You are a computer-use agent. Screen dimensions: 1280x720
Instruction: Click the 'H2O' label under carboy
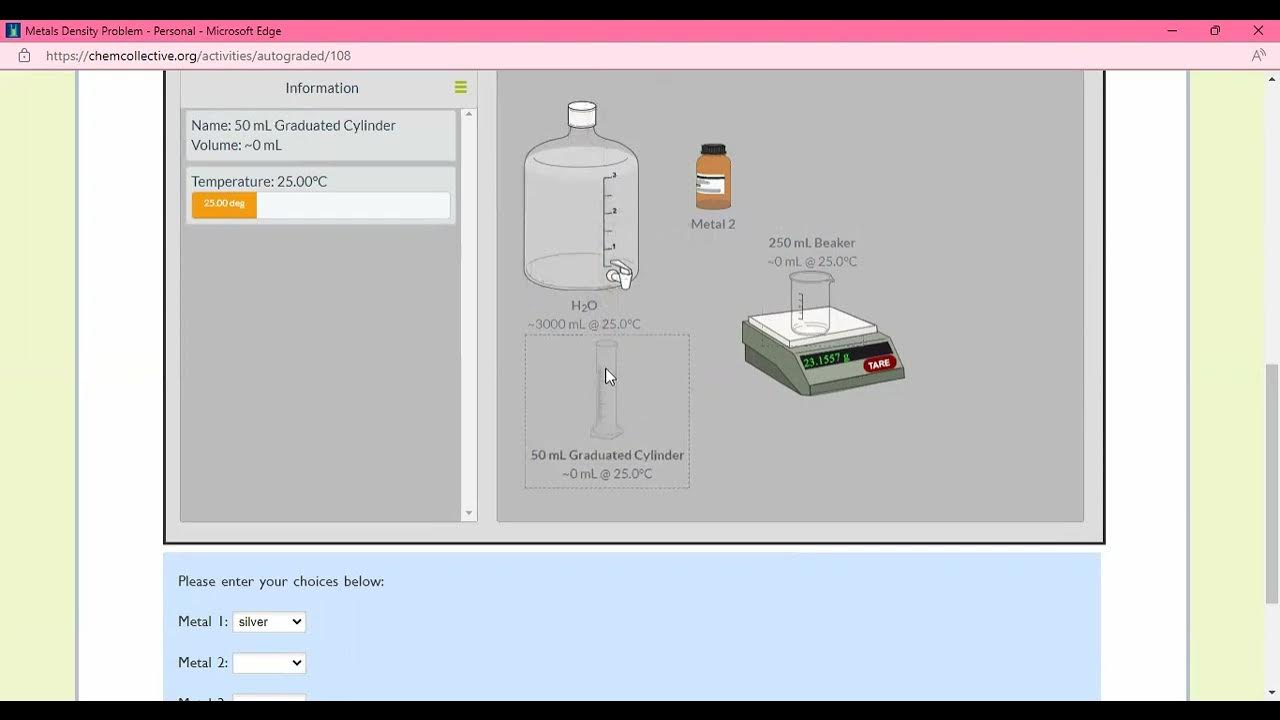point(584,306)
